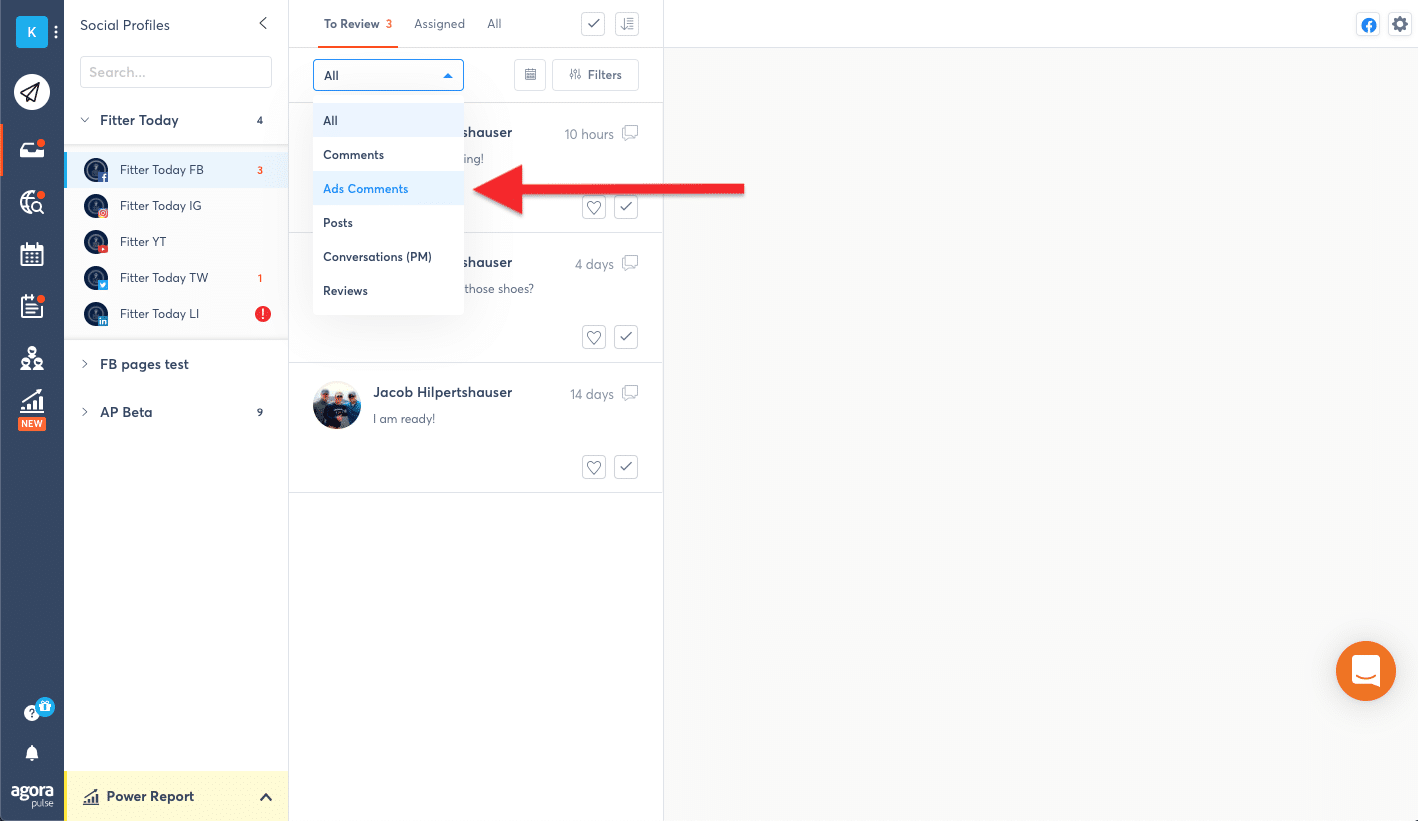The image size is (1418, 821).
Task: Select the Fitter Today TW profile
Action: coord(176,278)
